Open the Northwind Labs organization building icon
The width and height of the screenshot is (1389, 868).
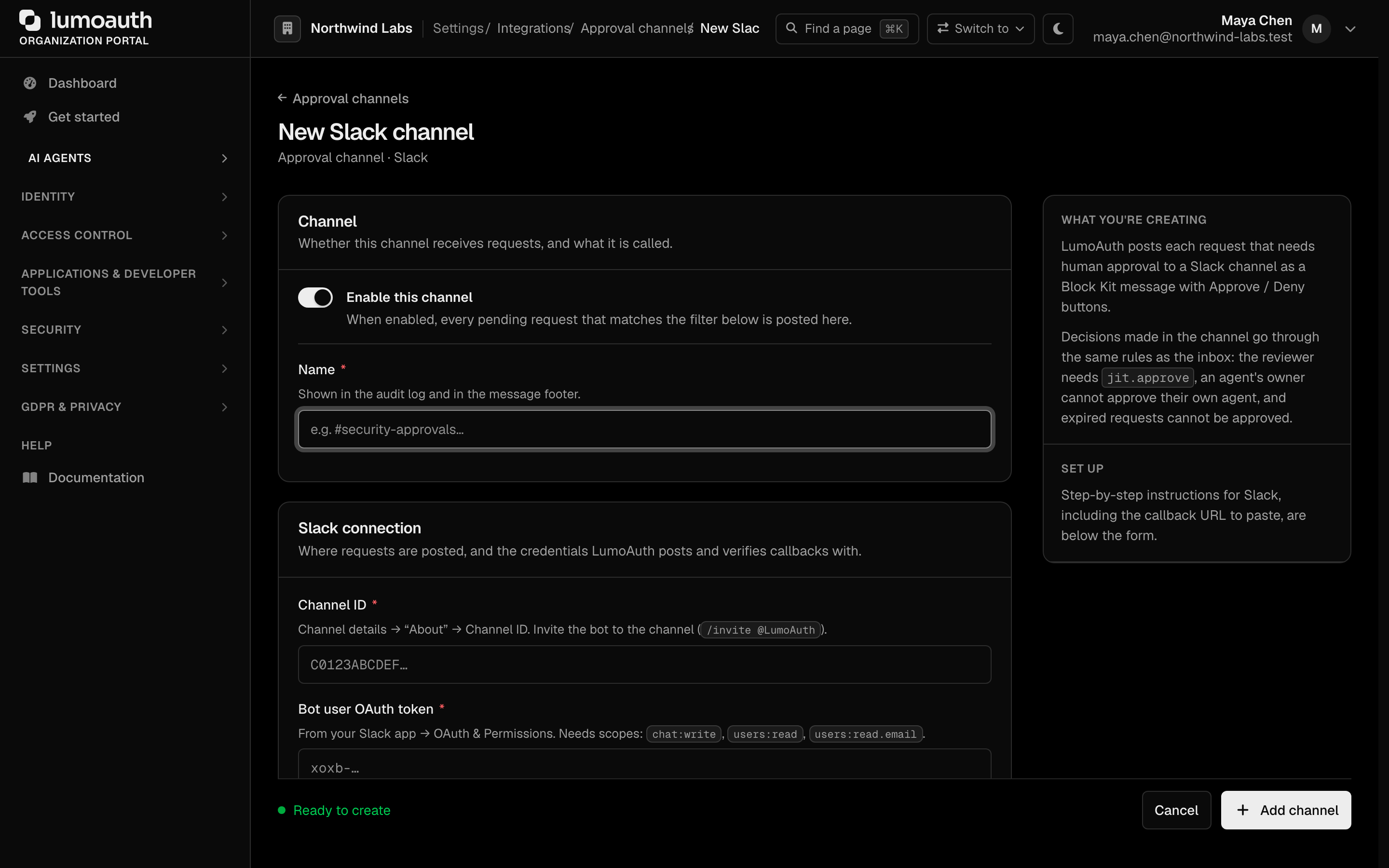[287, 28]
